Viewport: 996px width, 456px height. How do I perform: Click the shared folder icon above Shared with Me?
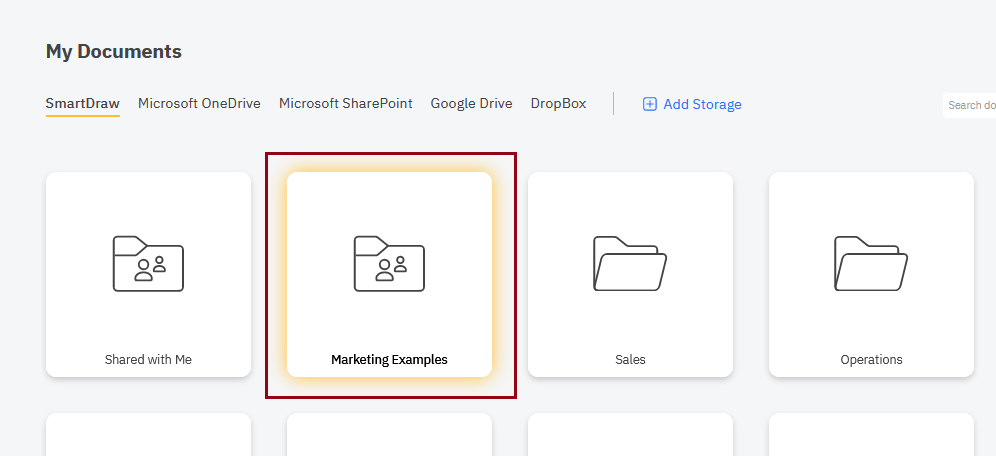click(148, 264)
